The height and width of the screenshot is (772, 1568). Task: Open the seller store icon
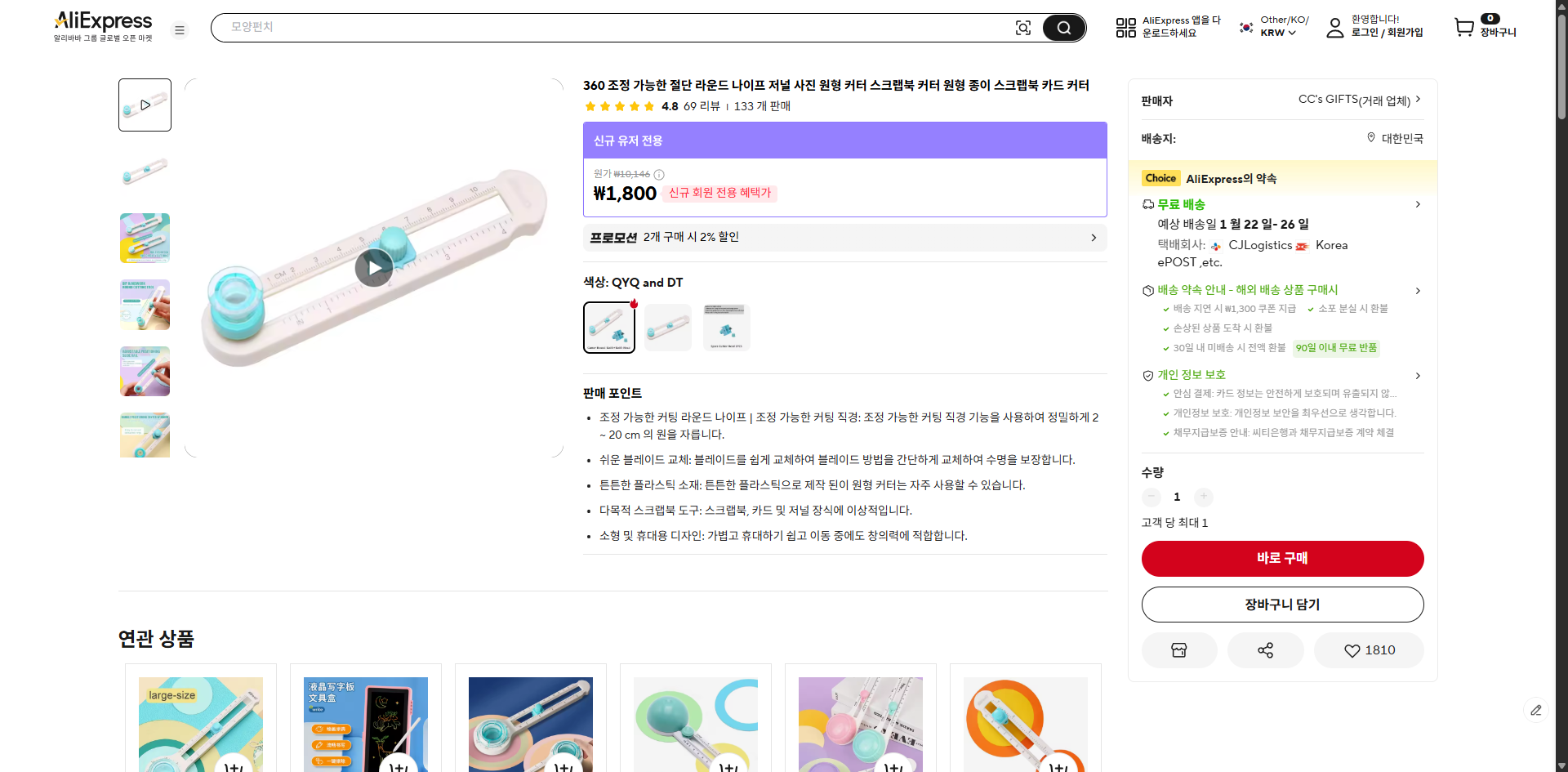click(x=1178, y=649)
